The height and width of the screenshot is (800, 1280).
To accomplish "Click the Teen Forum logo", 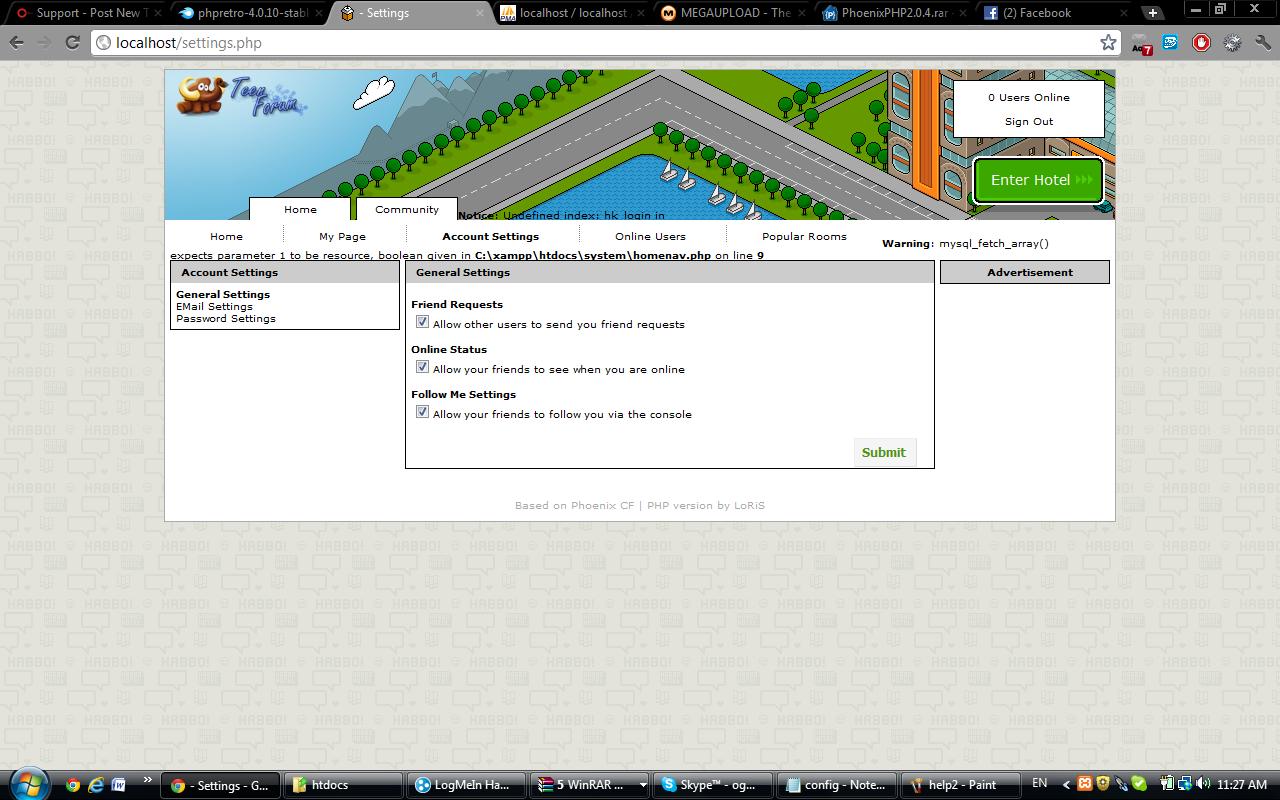I will pyautogui.click(x=242, y=97).
